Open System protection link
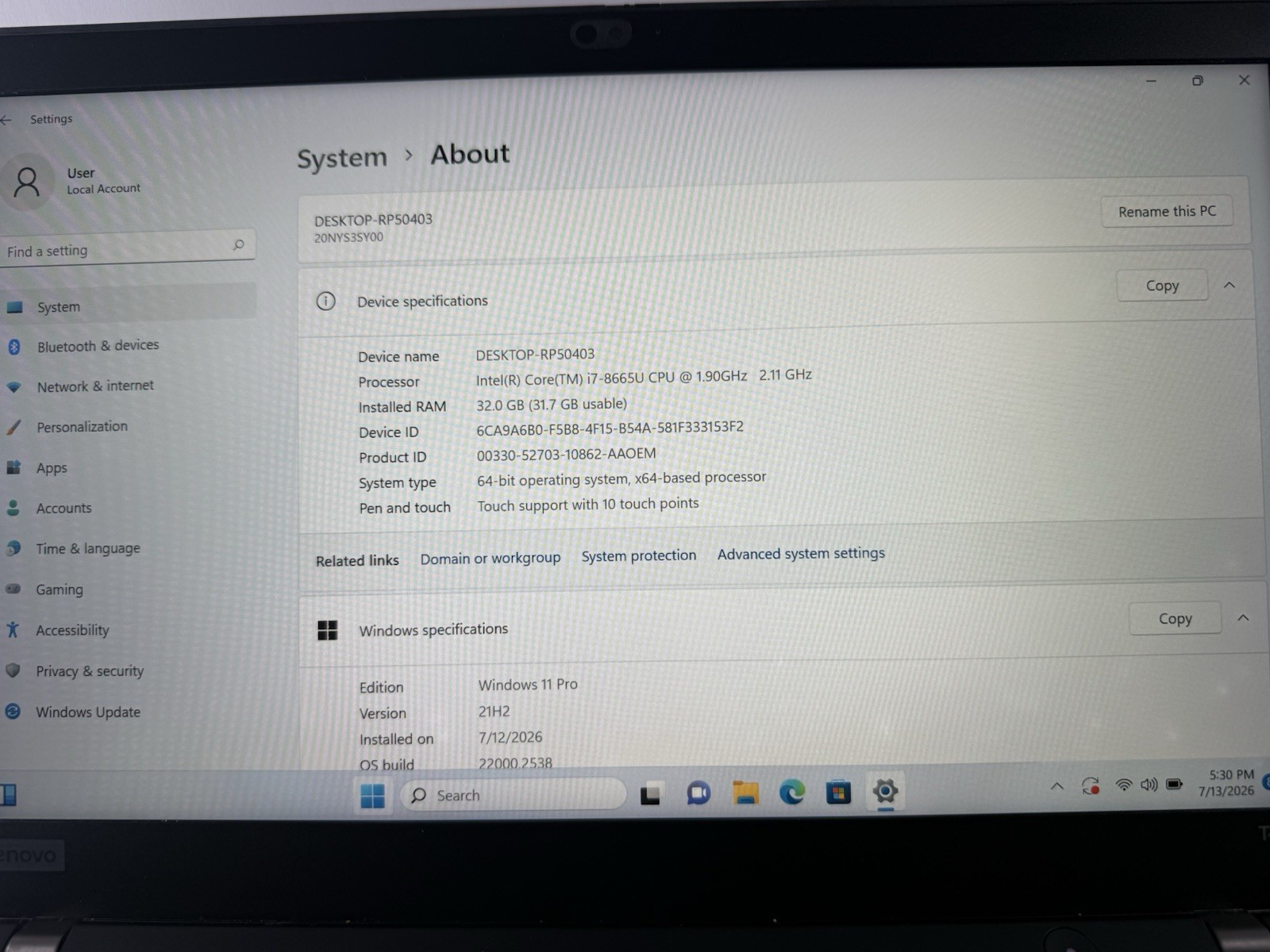Screen dimensions: 1270x952 pos(639,555)
